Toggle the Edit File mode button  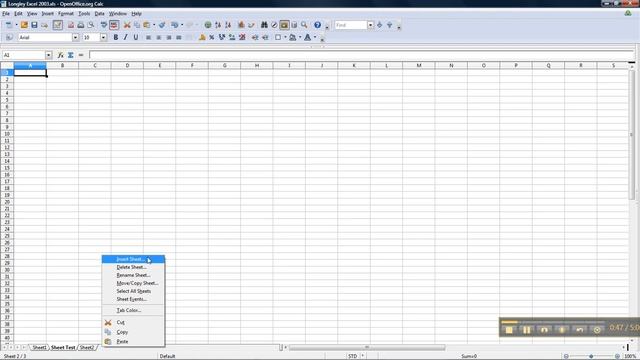[x=58, y=25]
